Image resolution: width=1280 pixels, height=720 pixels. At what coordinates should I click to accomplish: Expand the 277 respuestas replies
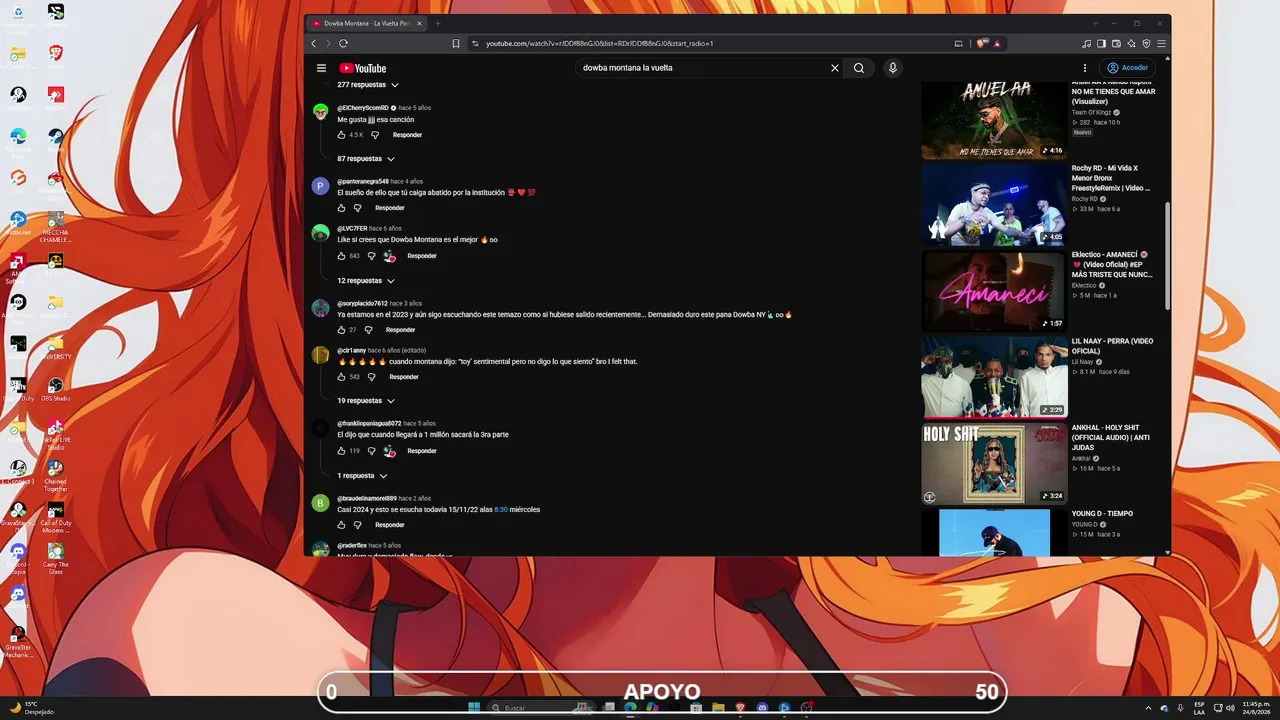coord(368,85)
